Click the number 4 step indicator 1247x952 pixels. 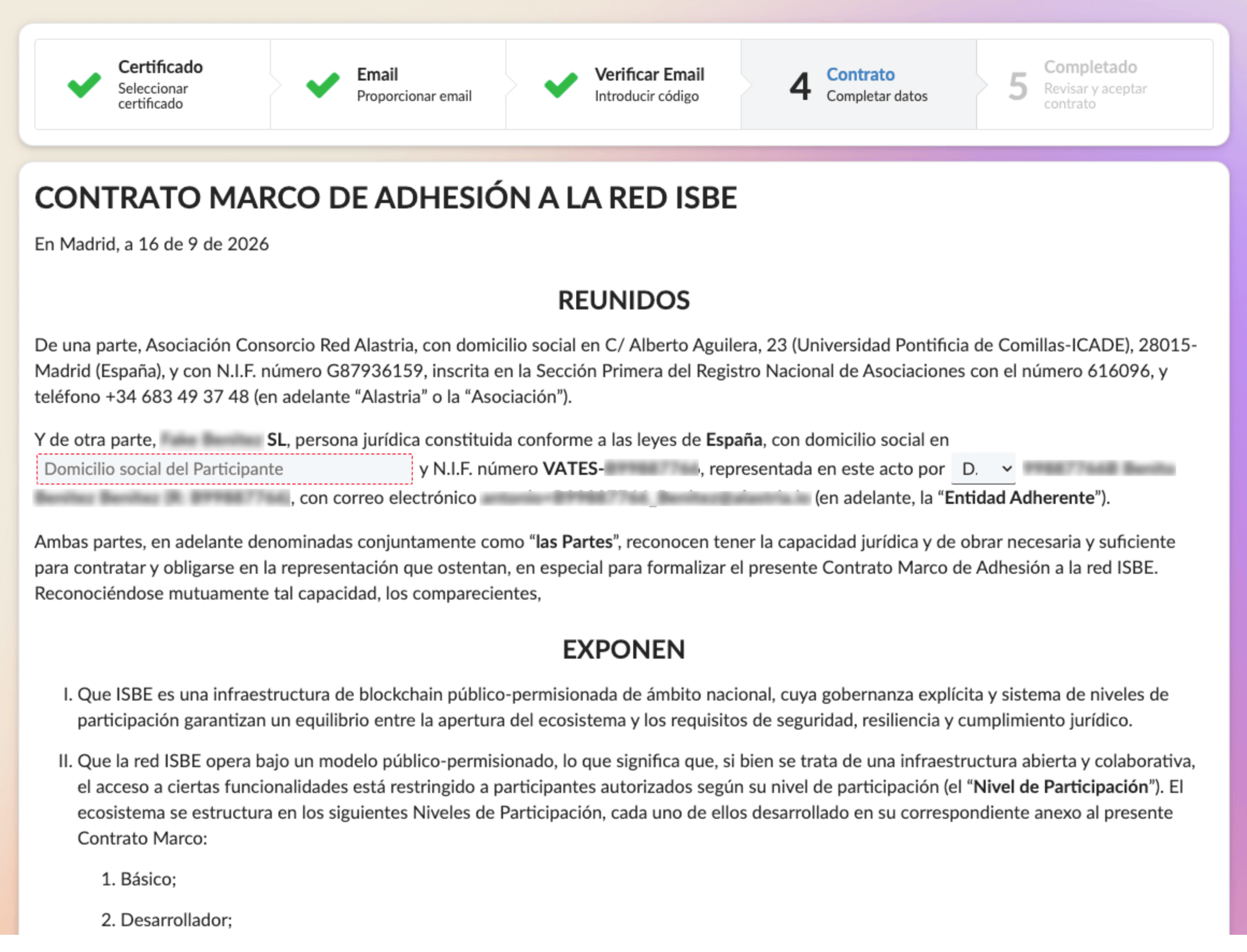point(800,86)
